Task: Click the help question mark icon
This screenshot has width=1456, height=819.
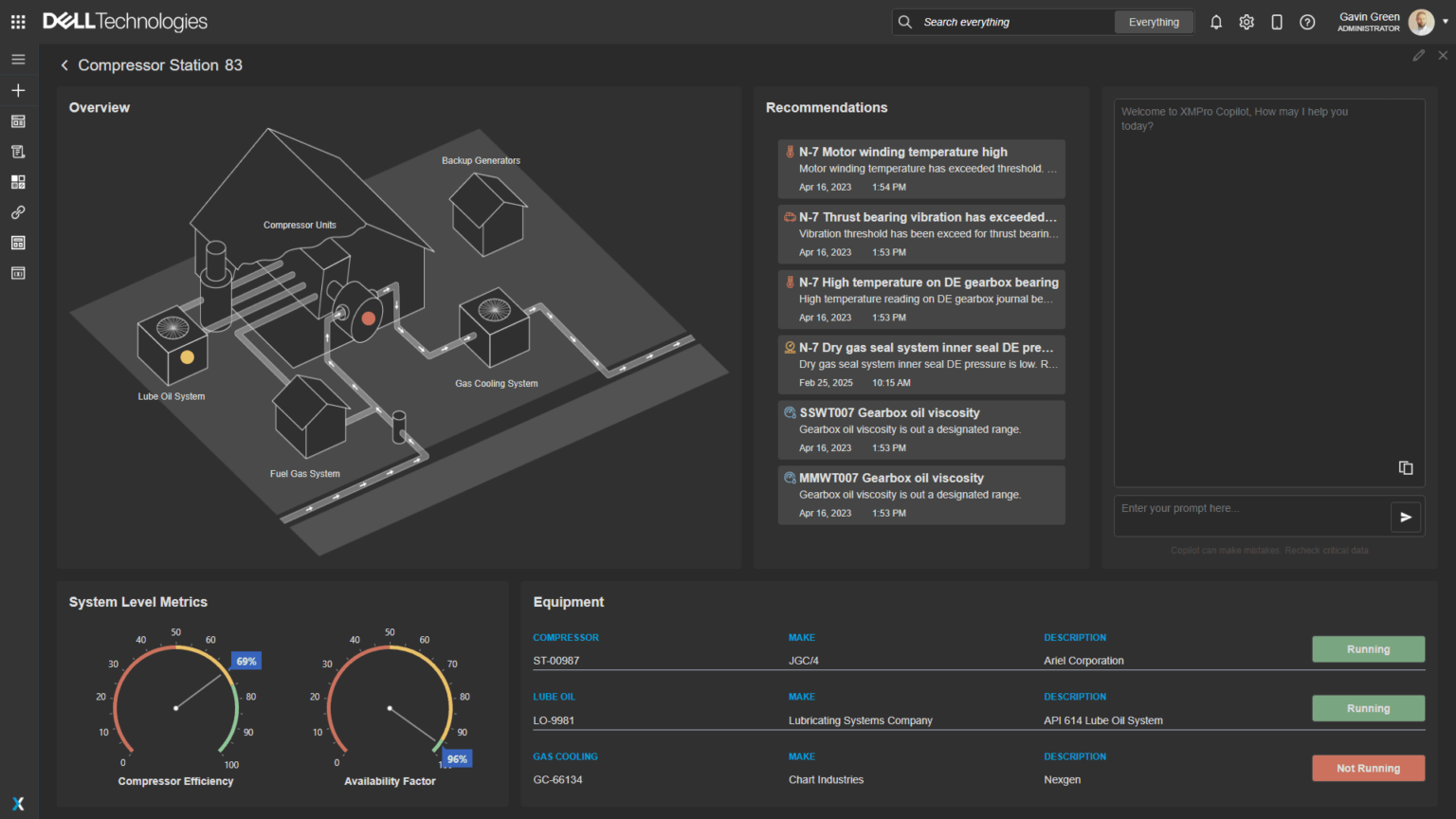Action: pyautogui.click(x=1307, y=22)
